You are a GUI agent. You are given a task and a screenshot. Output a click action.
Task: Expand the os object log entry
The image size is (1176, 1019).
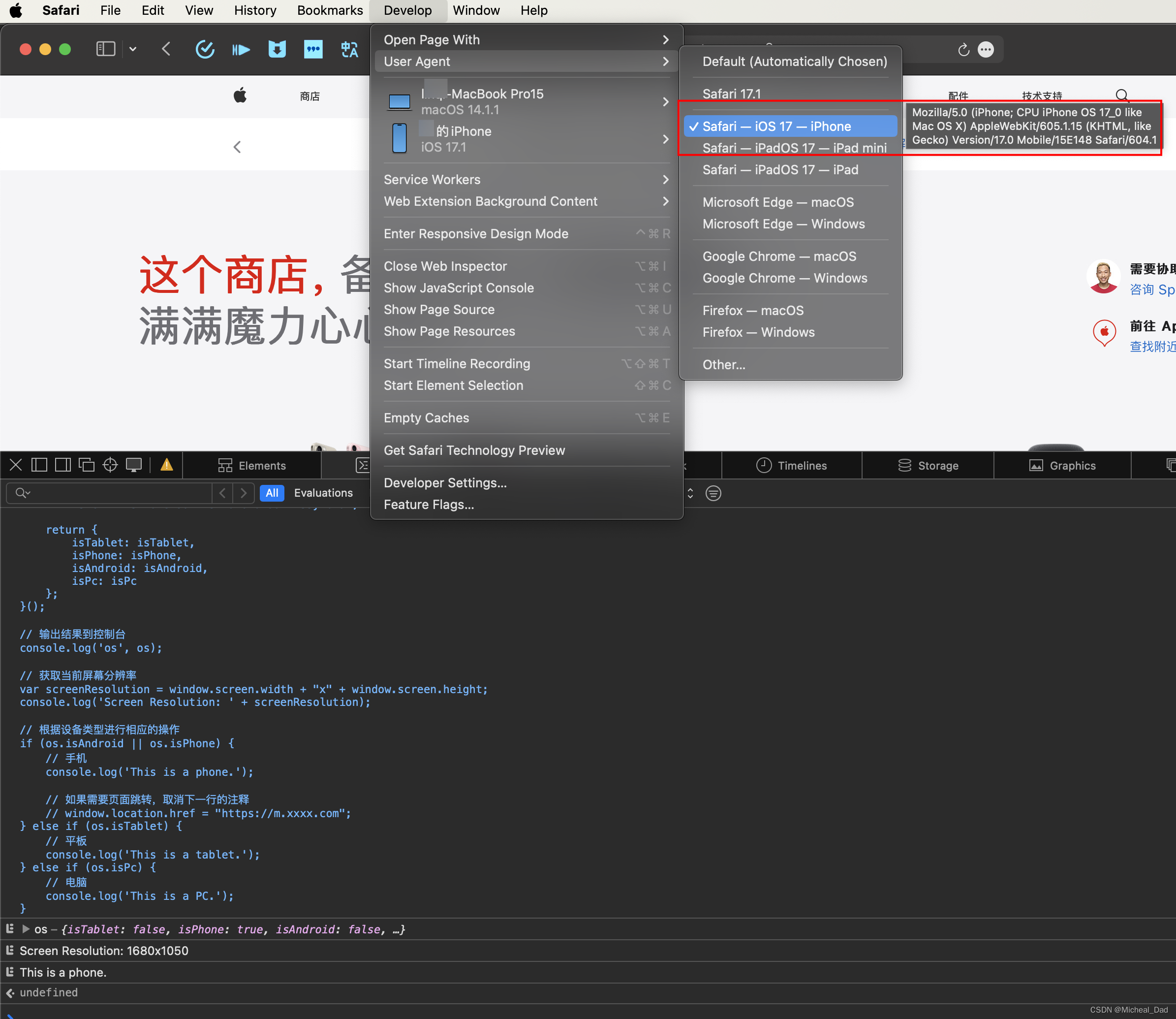point(26,929)
